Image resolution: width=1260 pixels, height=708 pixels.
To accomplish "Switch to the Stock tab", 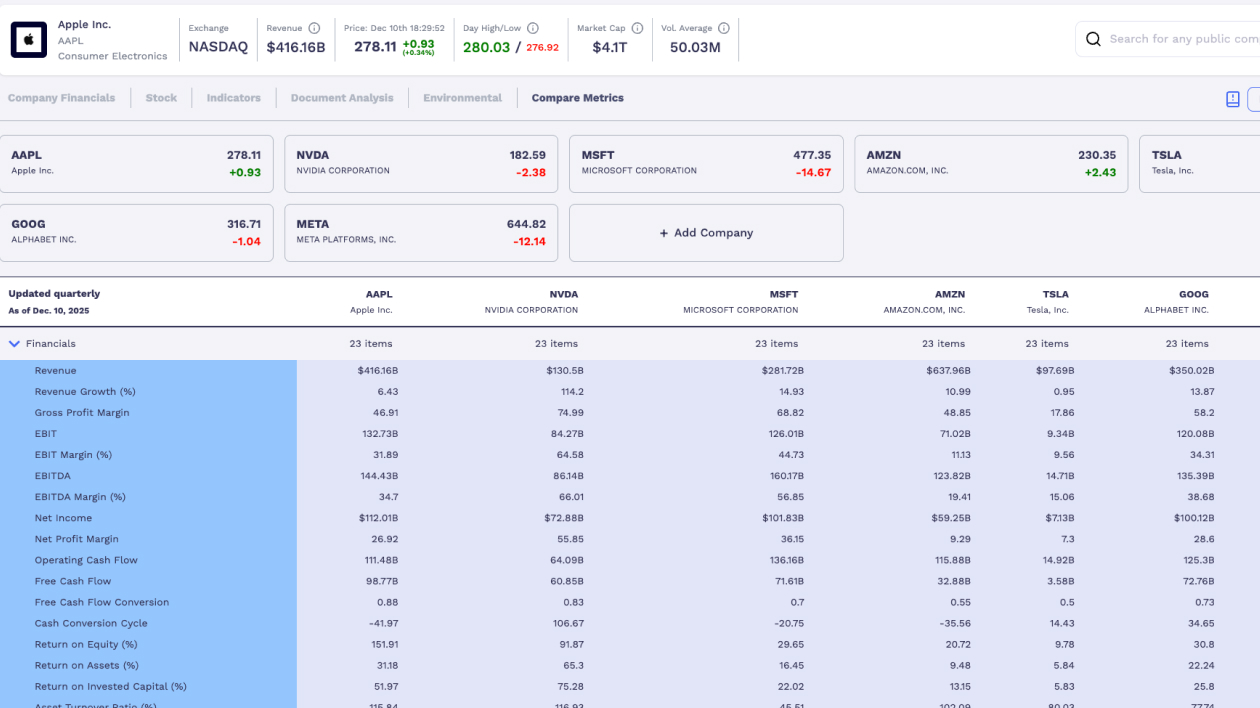I will (x=161, y=98).
